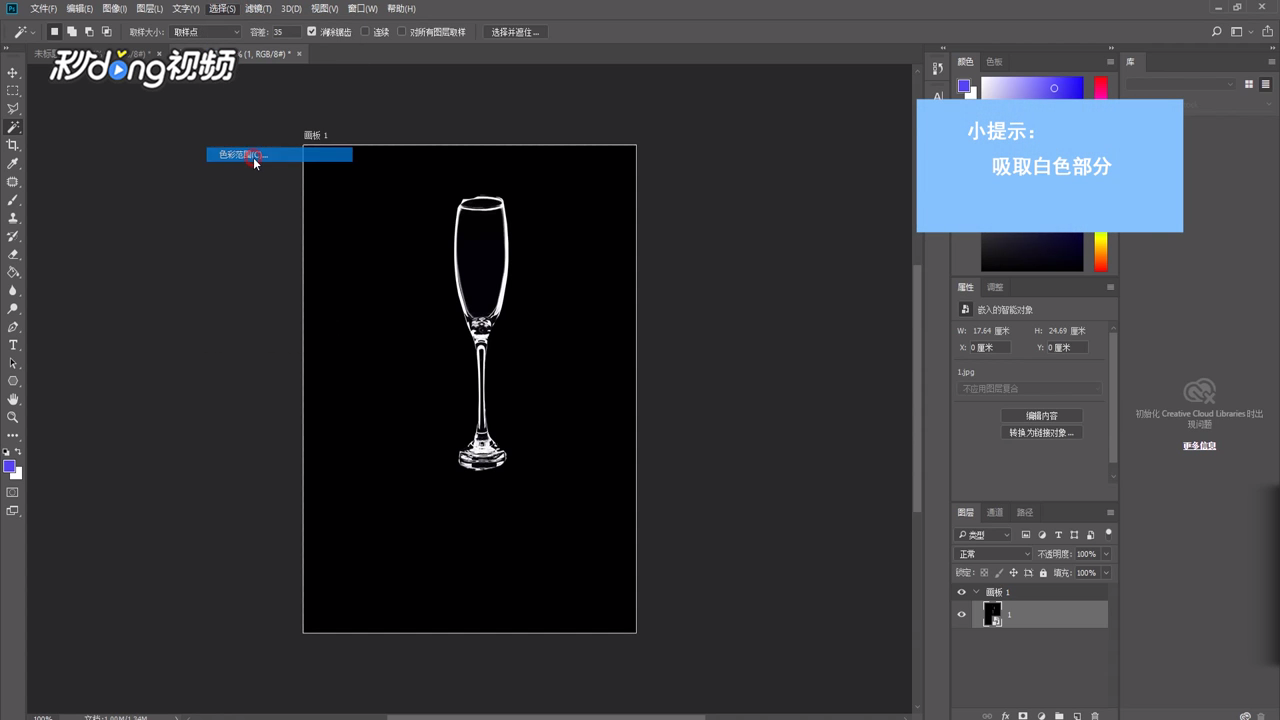Click the 转换为链接对象 button
The image size is (1280, 720).
point(1041,433)
